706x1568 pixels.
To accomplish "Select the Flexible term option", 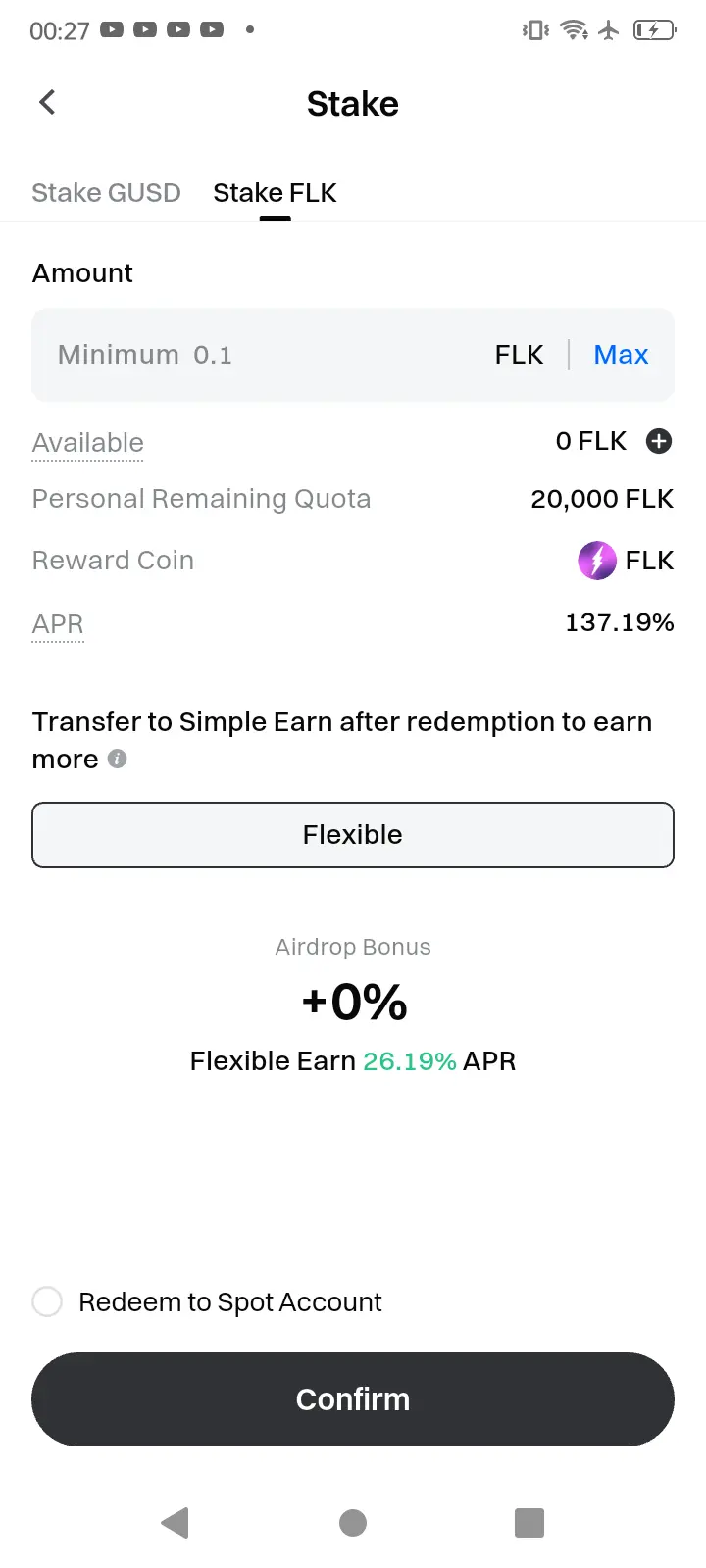I will [353, 835].
